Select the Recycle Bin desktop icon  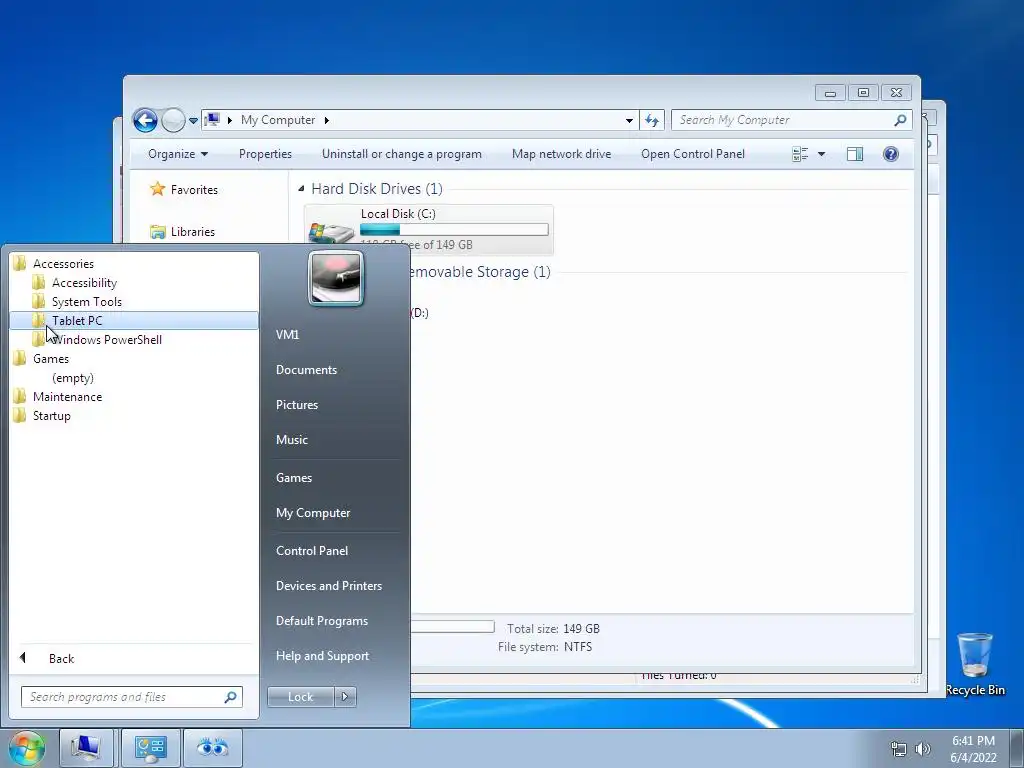[975, 664]
